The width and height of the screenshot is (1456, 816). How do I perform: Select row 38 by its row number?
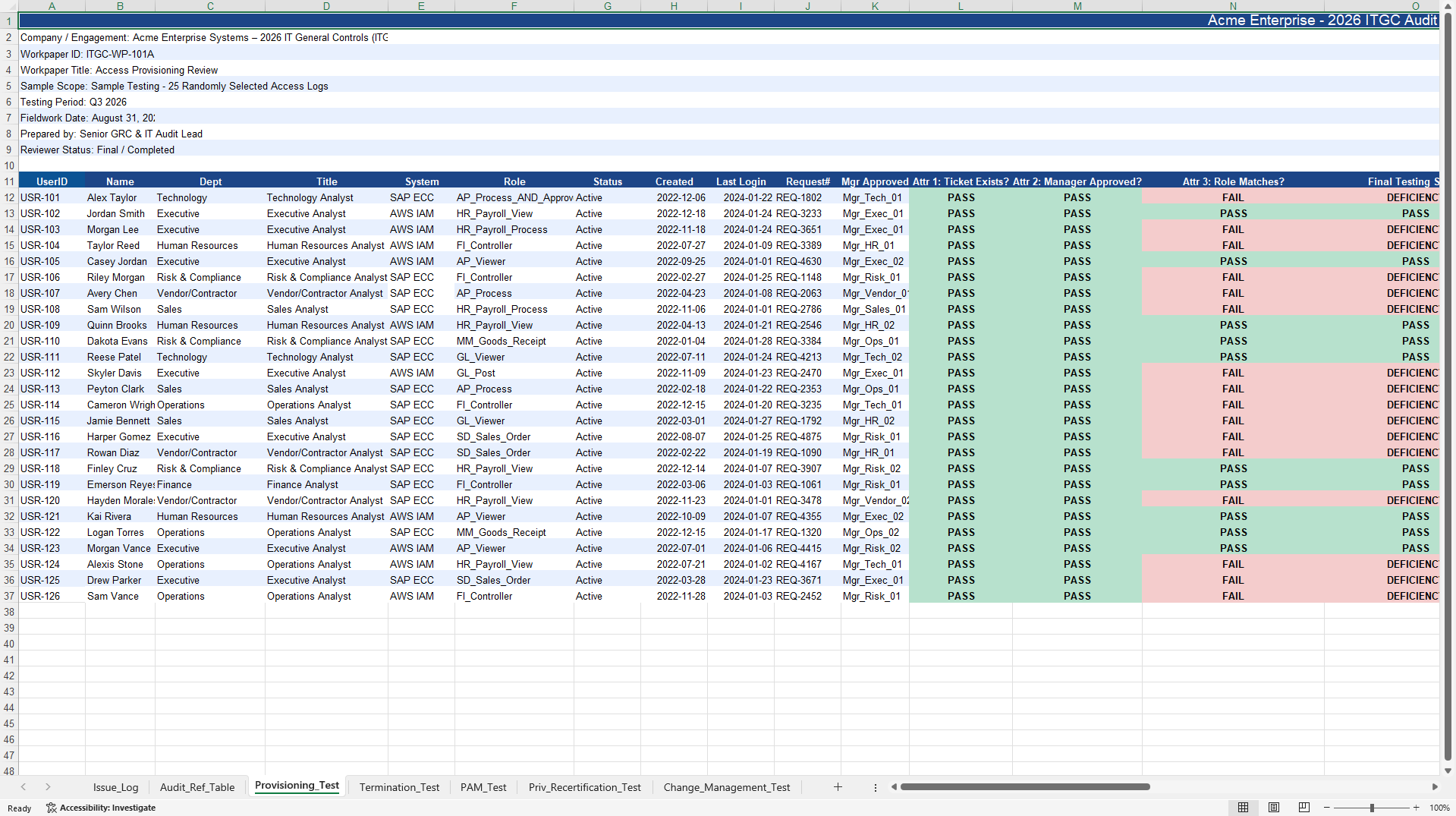tap(9, 612)
